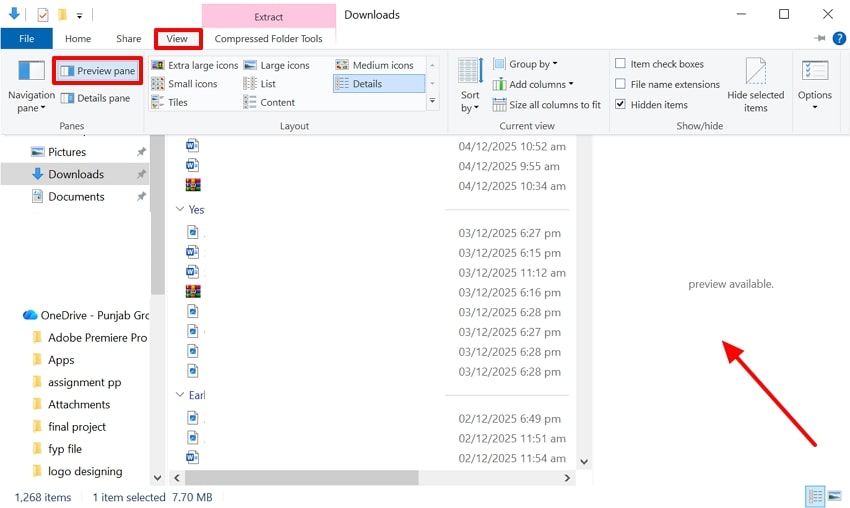Click Size all columns to fit

tap(546, 105)
